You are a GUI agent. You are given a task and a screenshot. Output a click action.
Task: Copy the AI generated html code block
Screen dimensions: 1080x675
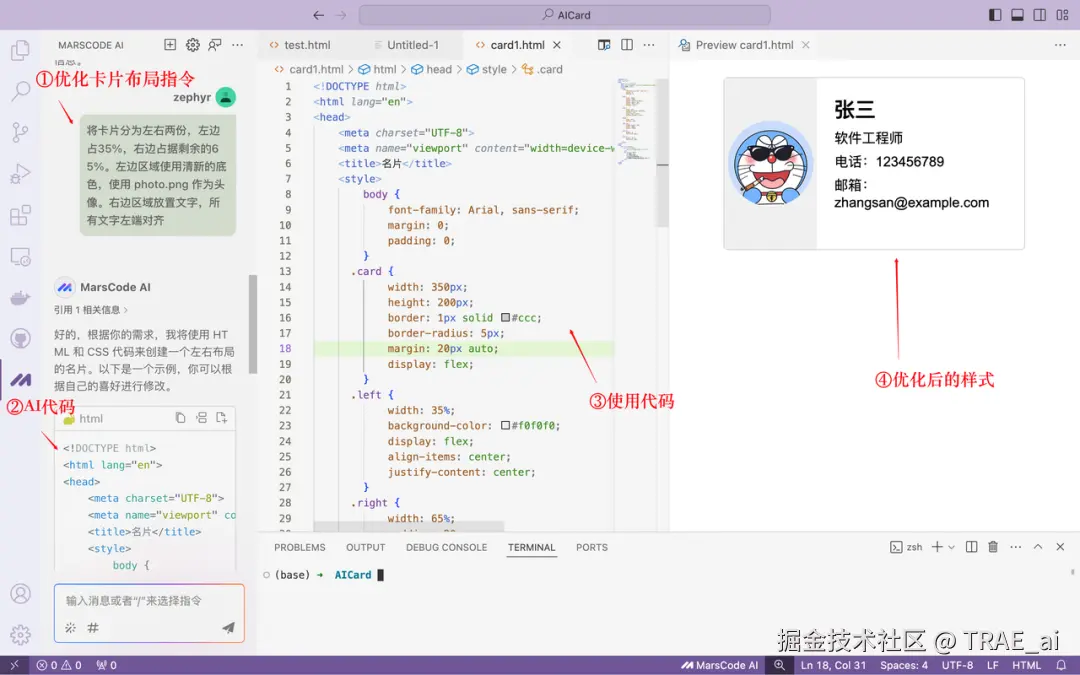click(180, 417)
